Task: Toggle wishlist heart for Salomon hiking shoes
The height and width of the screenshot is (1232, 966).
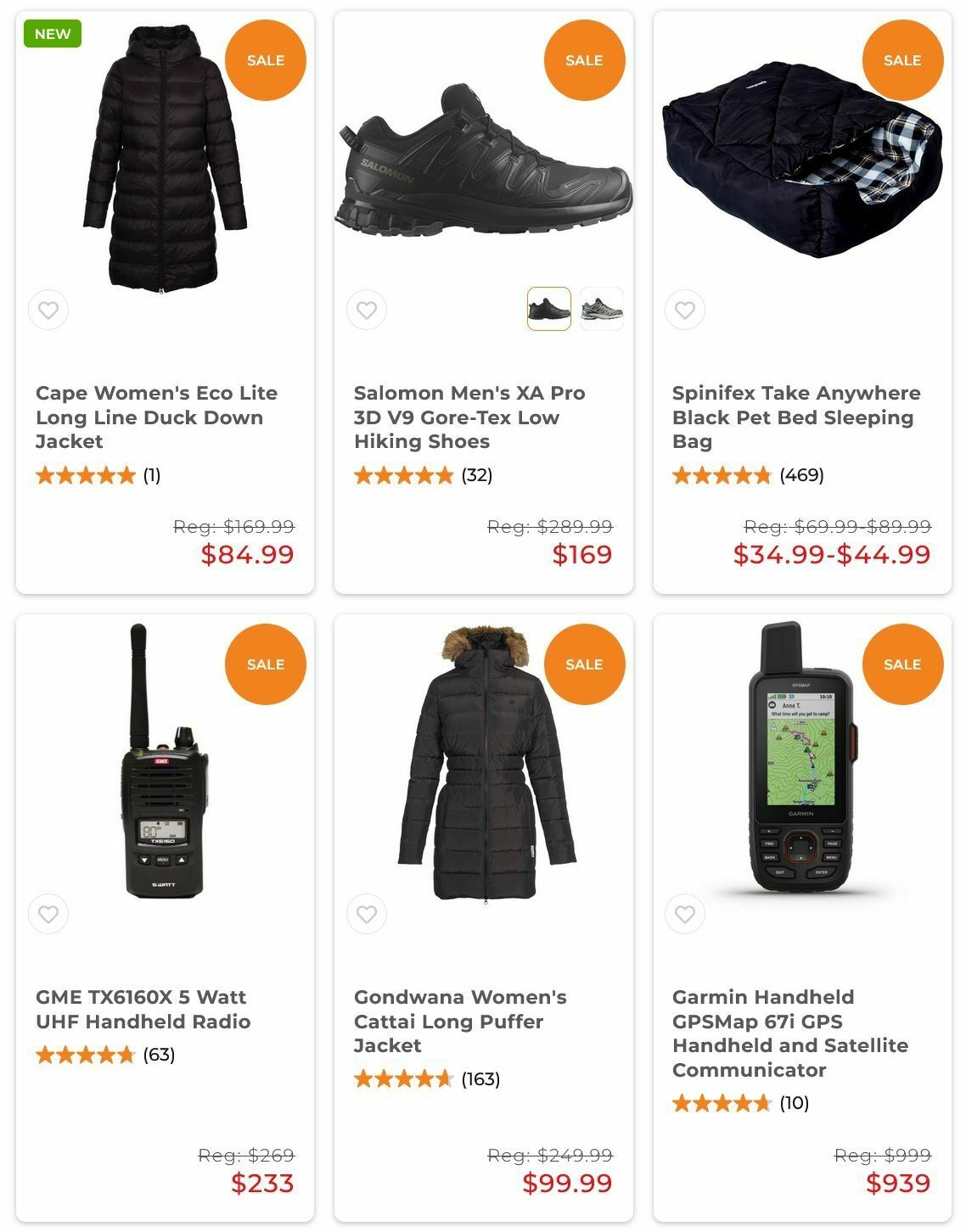Action: pos(367,310)
